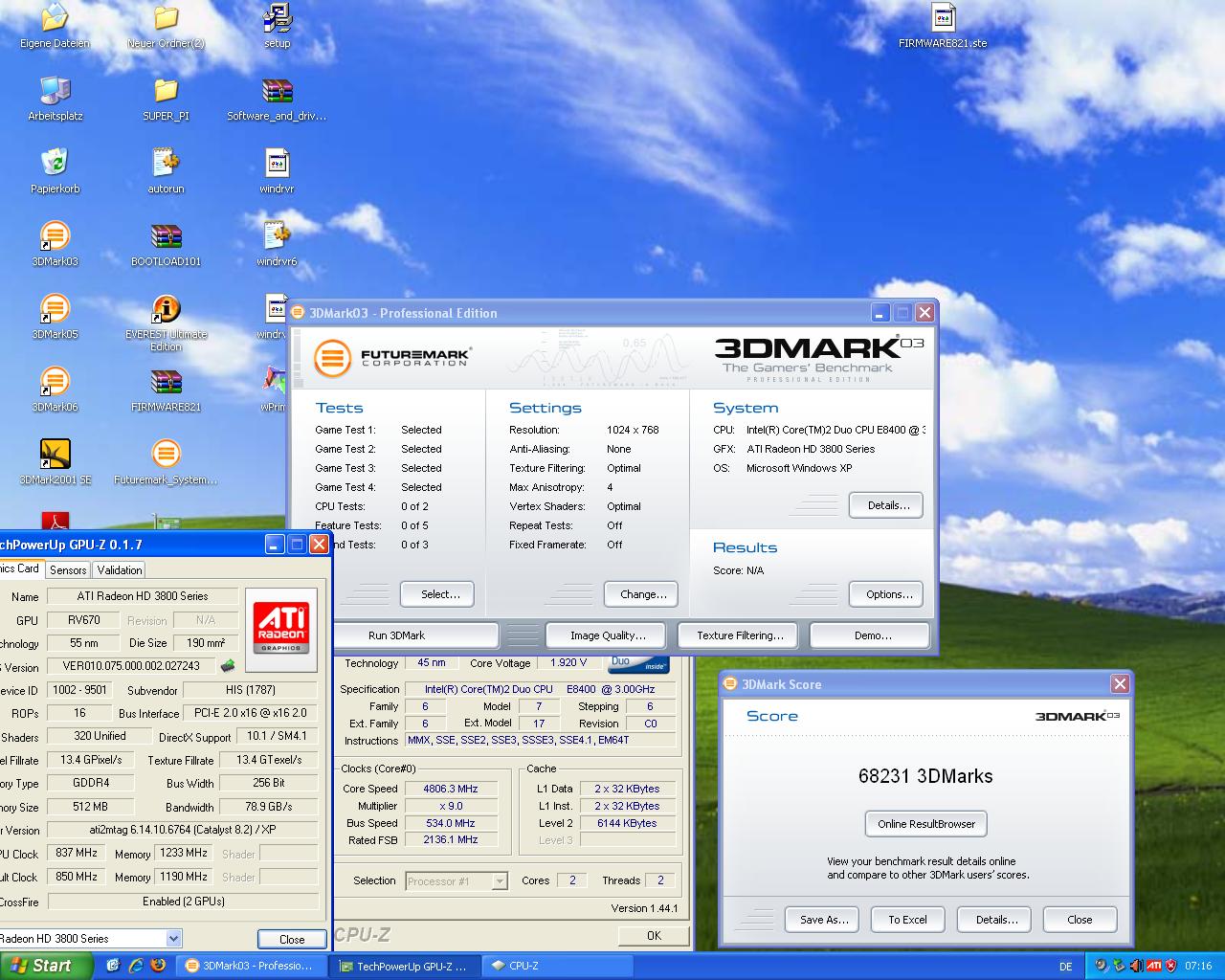Click Save As... in 3DMark Score window
The width and height of the screenshot is (1225, 980).
point(824,920)
